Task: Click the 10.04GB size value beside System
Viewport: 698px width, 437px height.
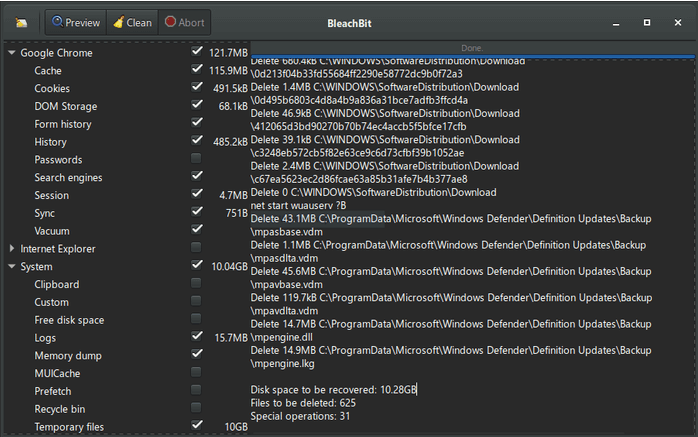Action: 229,267
